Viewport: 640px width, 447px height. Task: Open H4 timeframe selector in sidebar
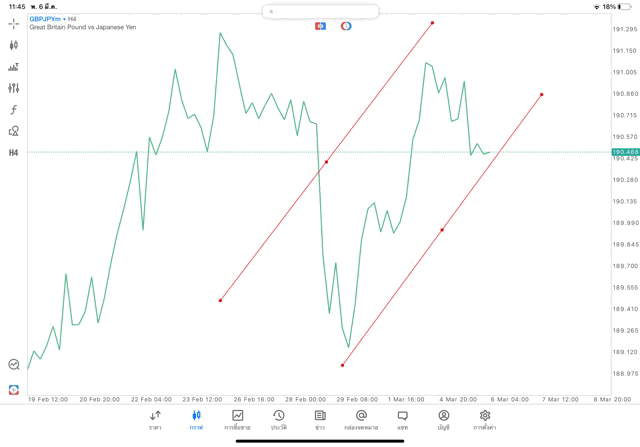click(13, 153)
